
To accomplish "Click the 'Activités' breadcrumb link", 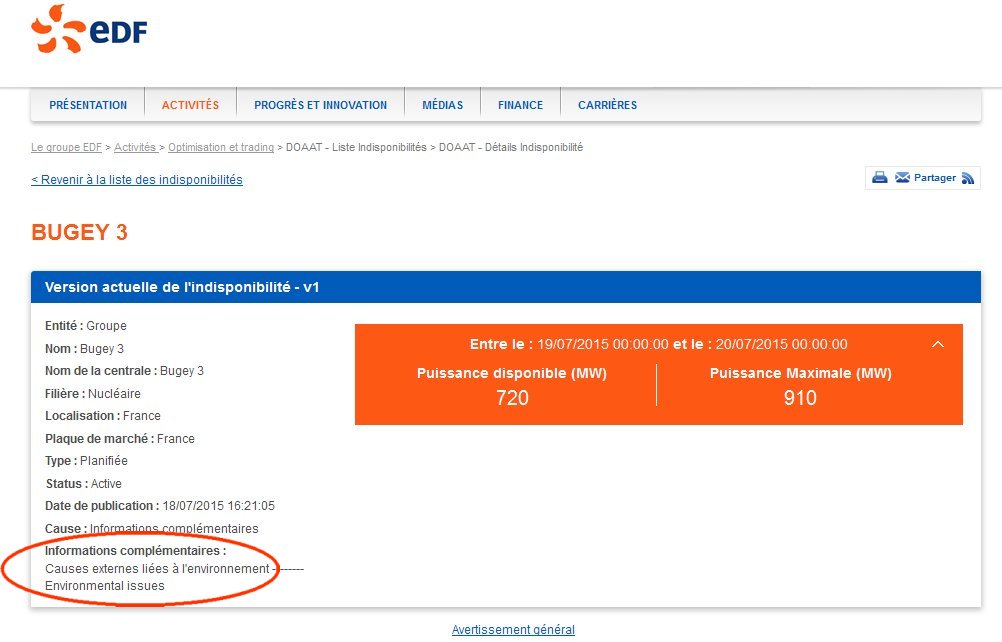I will (135, 147).
